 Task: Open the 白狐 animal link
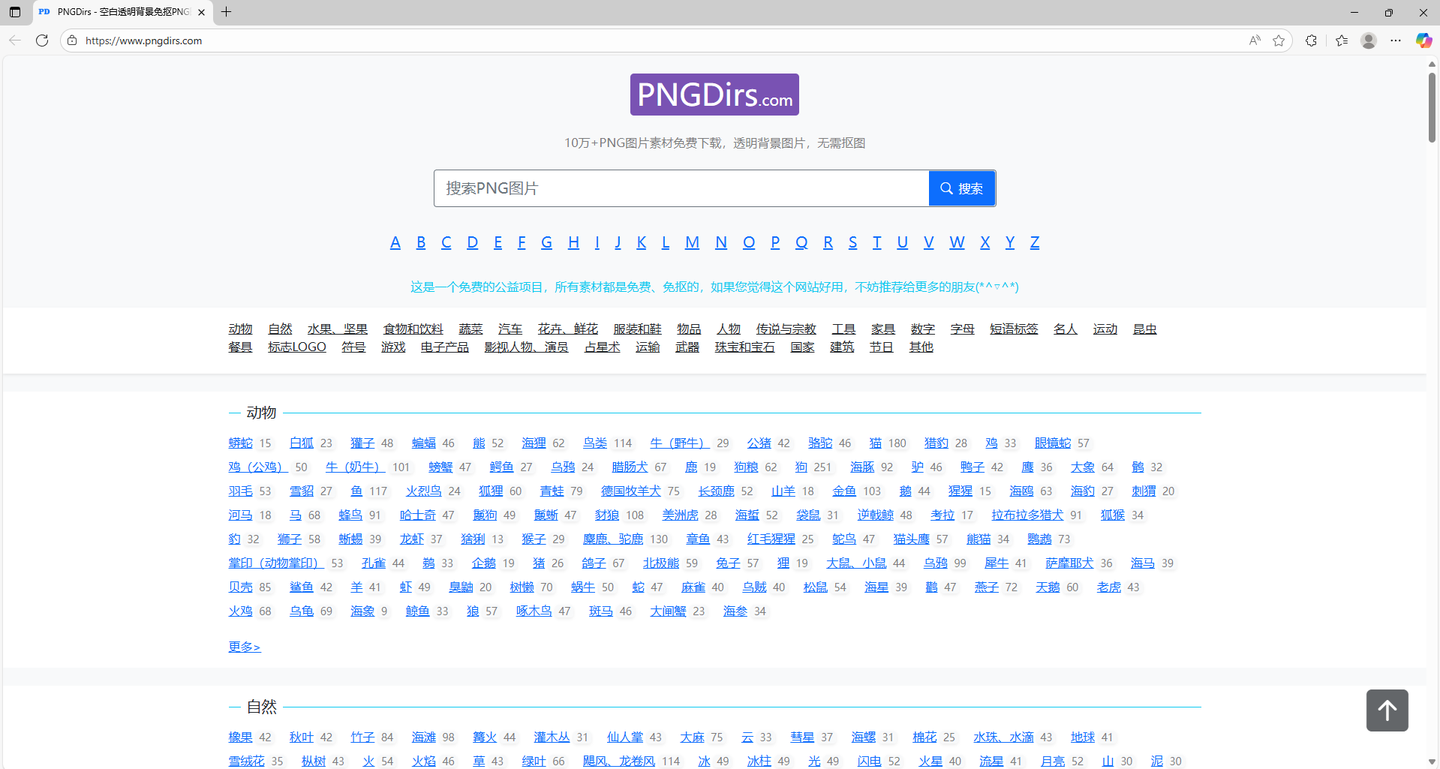(x=301, y=443)
